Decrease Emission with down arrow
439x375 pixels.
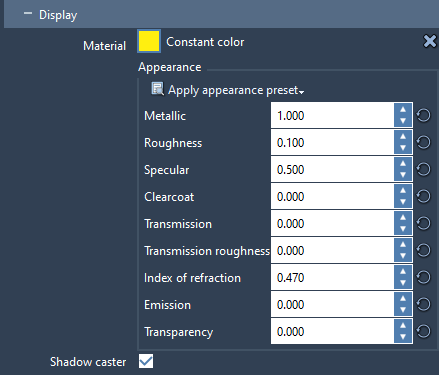point(403,310)
